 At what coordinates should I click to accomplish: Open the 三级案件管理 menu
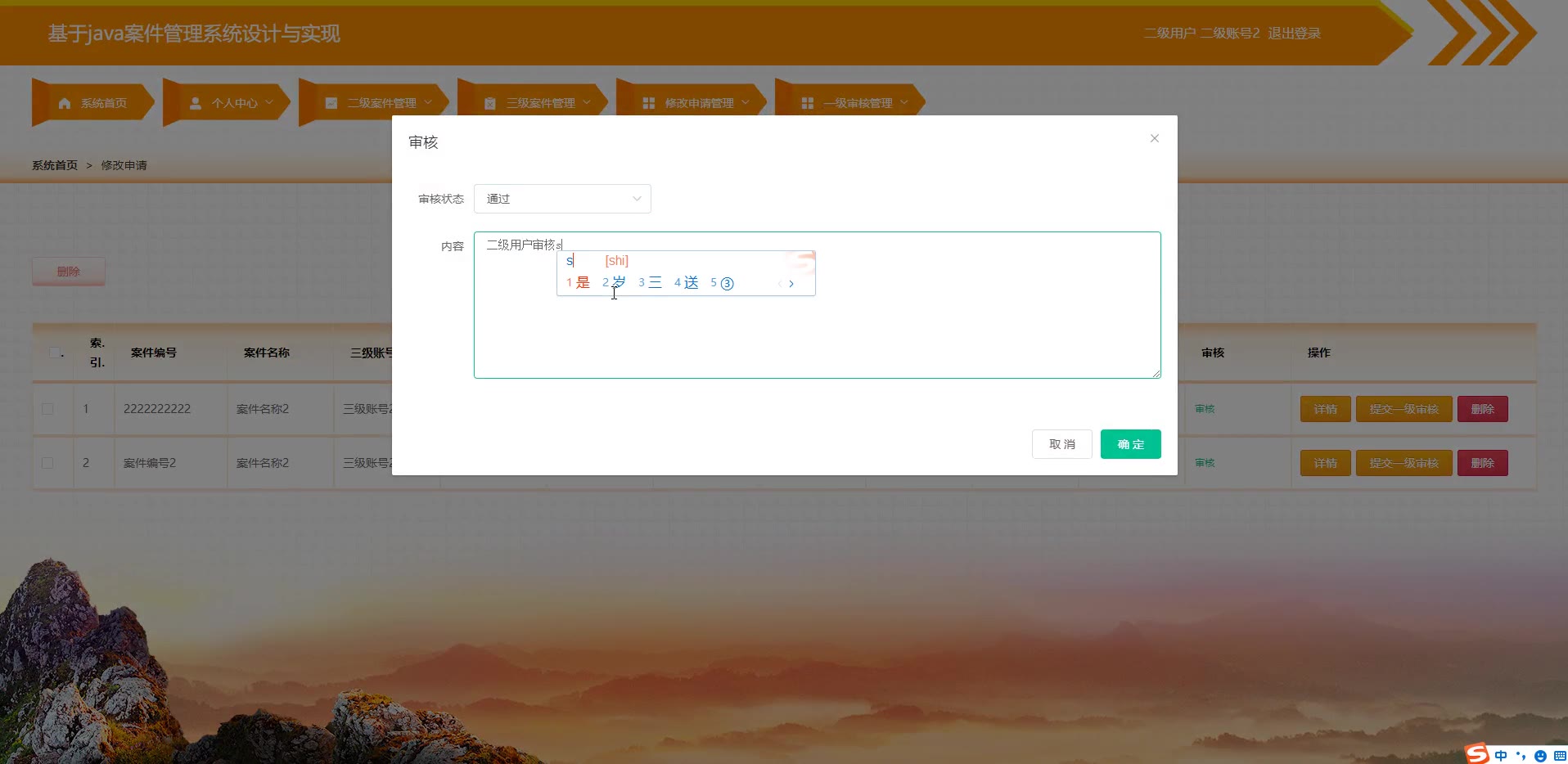pos(534,103)
